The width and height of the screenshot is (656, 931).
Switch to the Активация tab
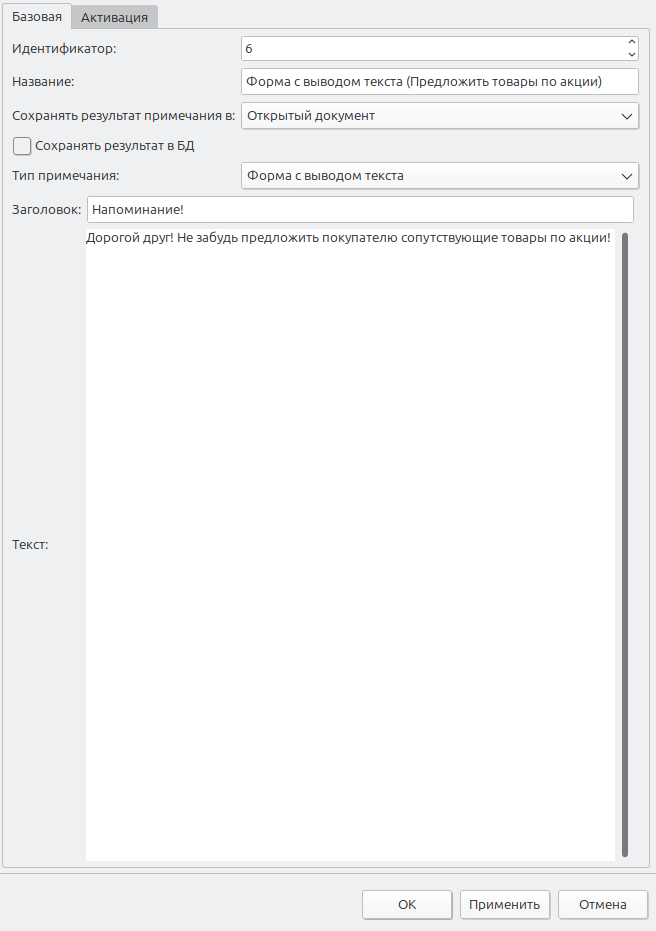tap(114, 17)
